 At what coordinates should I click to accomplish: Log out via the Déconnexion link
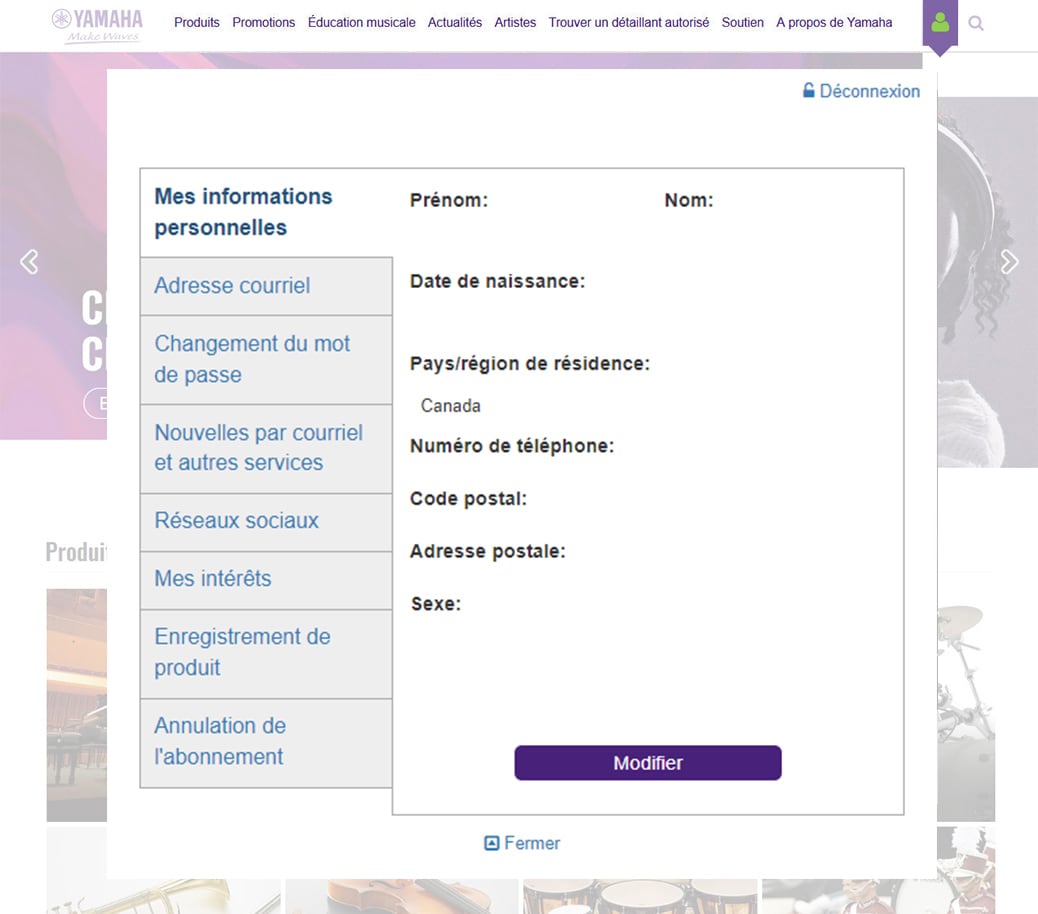tap(869, 90)
